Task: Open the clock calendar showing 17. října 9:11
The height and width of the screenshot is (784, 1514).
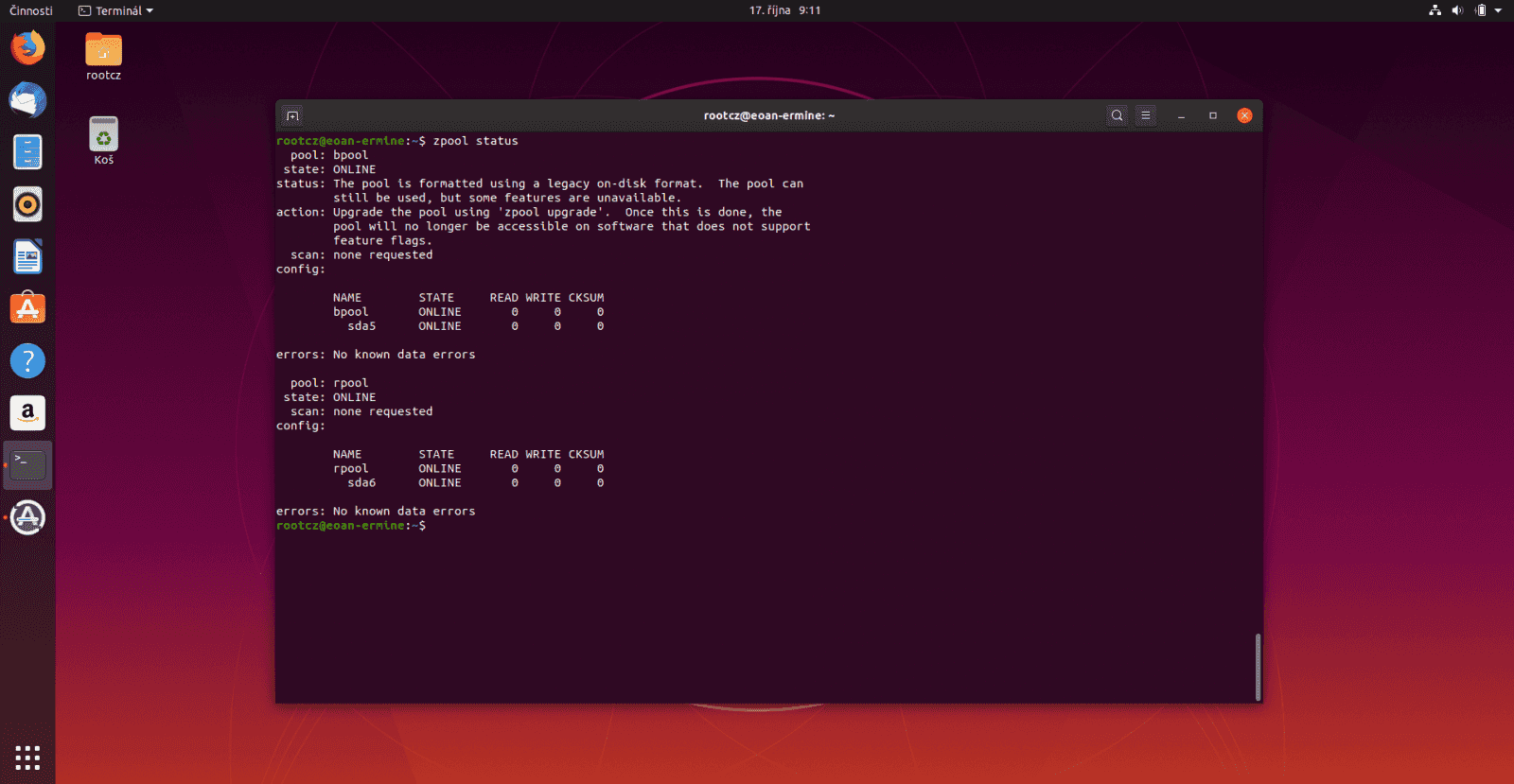Action: pyautogui.click(x=784, y=10)
